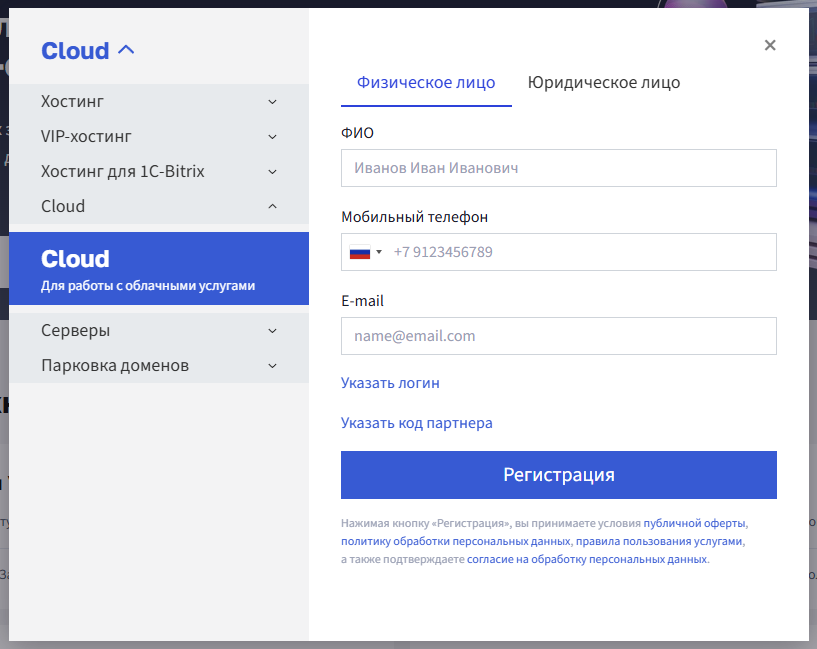Click the mobile phone number field
This screenshot has width=817, height=649.
pos(580,252)
